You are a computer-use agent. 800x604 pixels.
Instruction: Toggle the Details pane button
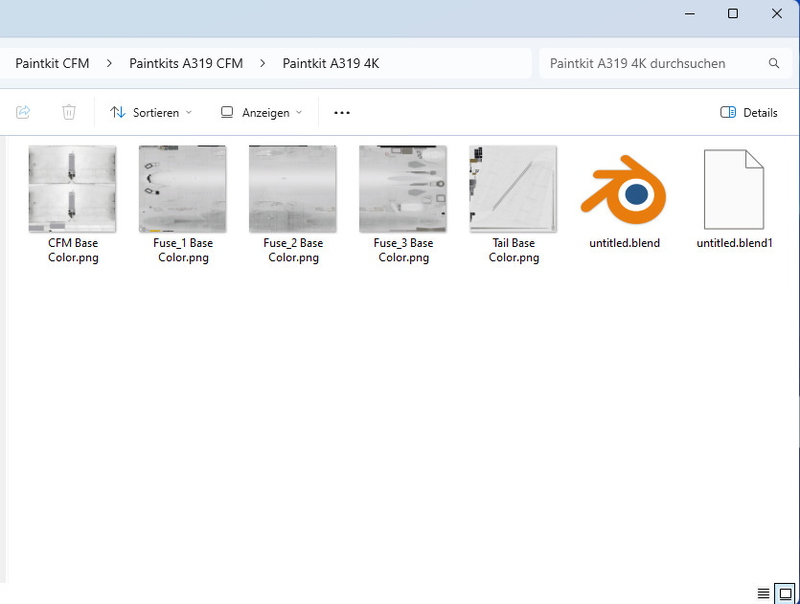[x=749, y=113]
